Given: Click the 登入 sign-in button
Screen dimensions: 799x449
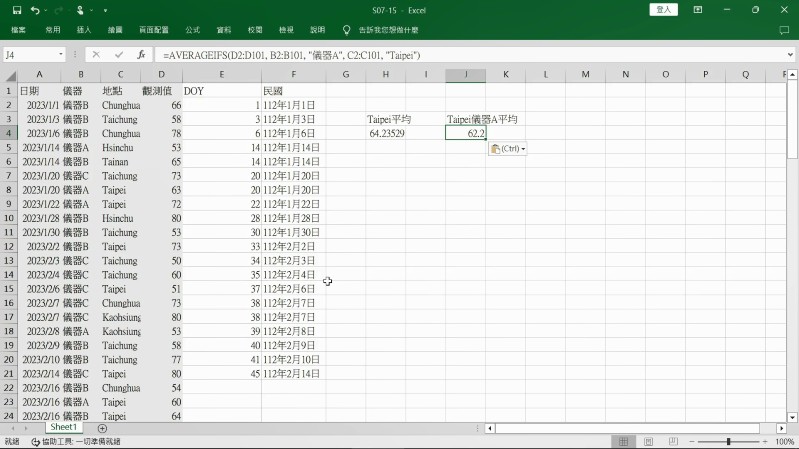Looking at the screenshot, I should [x=691, y=9].
